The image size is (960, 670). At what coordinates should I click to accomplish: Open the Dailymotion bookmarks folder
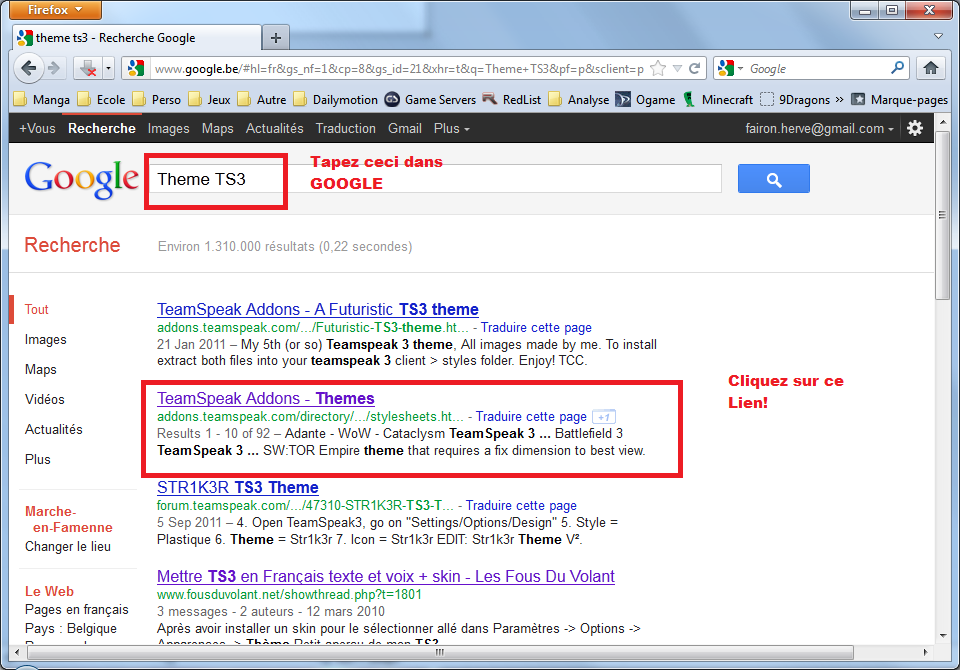pyautogui.click(x=336, y=99)
